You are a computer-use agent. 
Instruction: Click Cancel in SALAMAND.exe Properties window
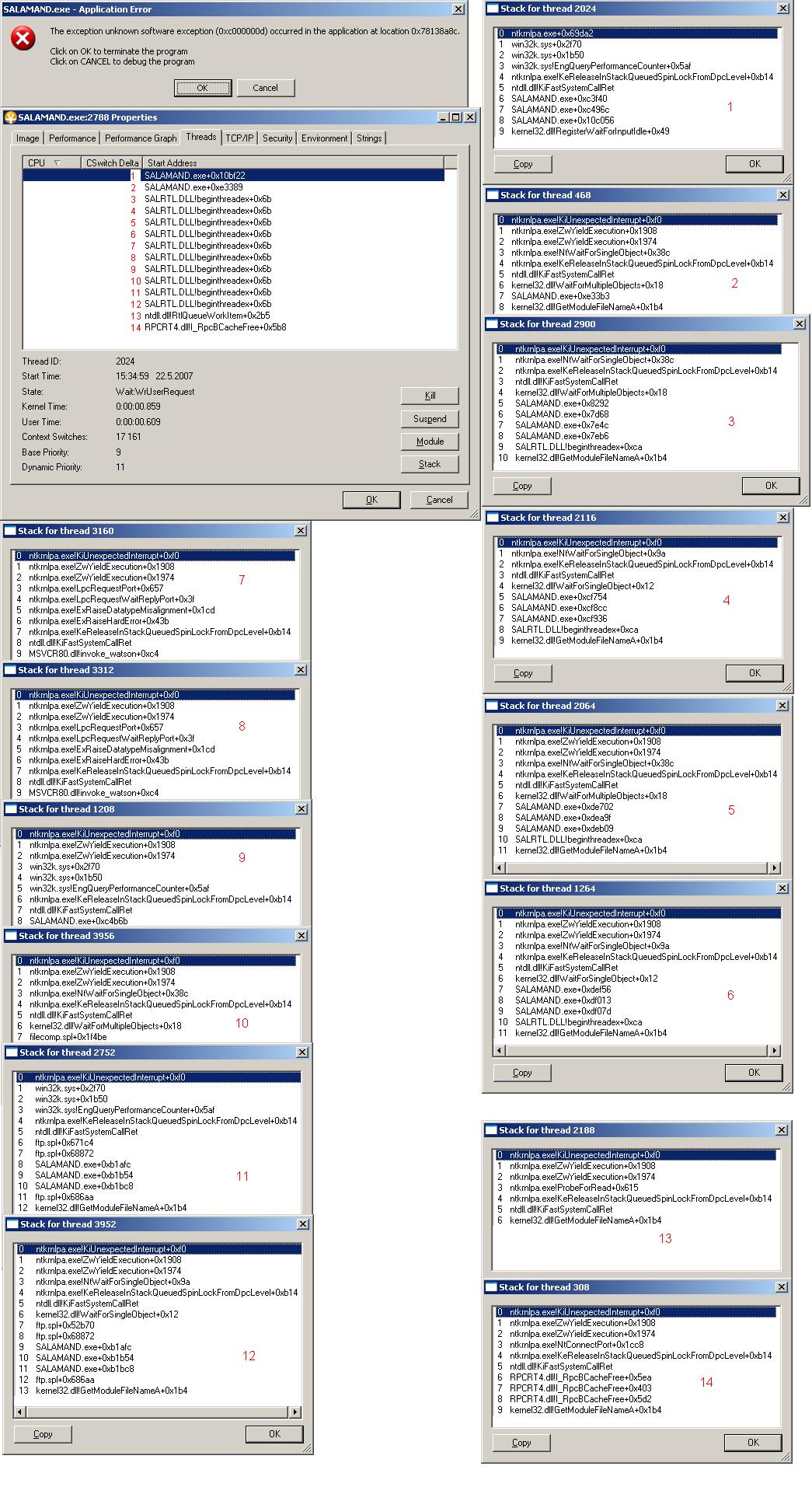[x=440, y=500]
